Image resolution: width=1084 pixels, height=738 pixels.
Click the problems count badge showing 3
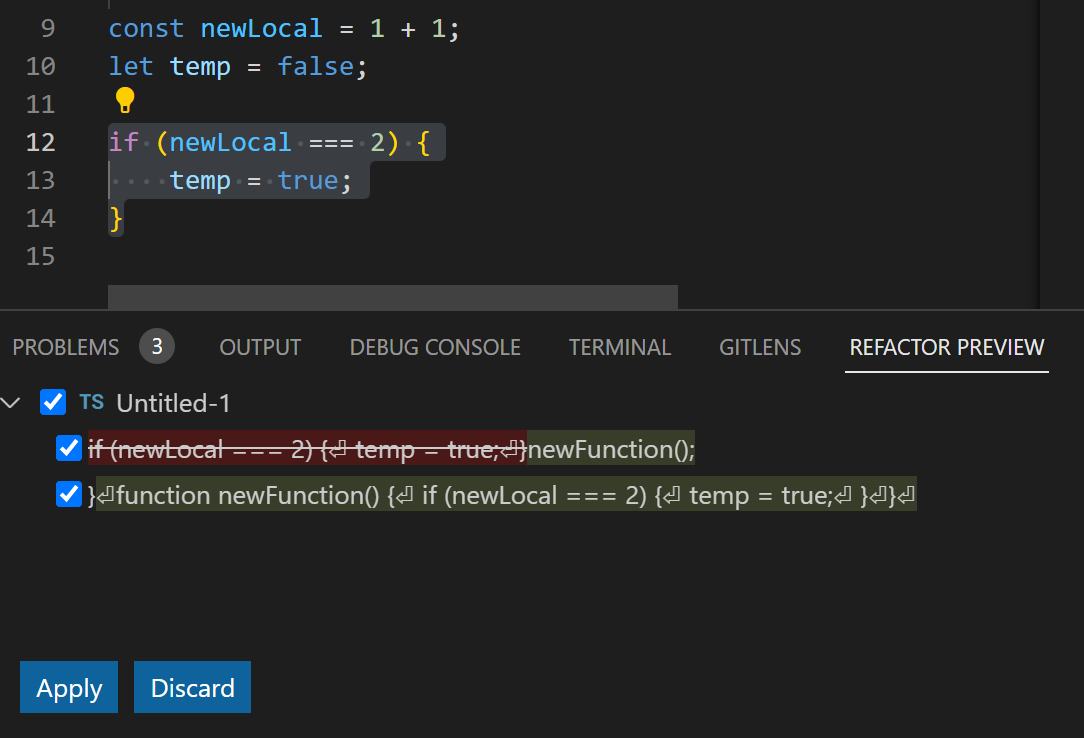tap(158, 346)
